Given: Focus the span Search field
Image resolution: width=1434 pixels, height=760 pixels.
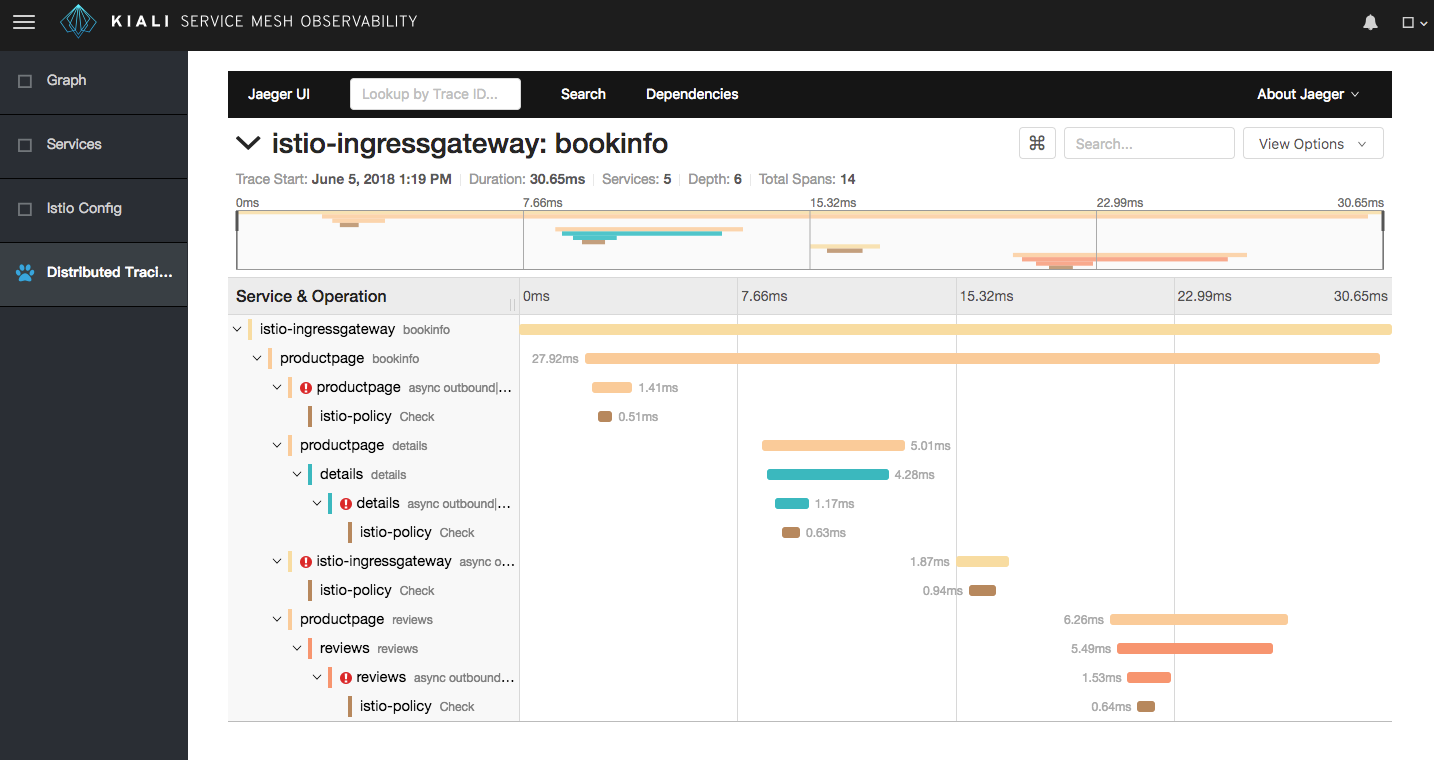Looking at the screenshot, I should [1149, 143].
